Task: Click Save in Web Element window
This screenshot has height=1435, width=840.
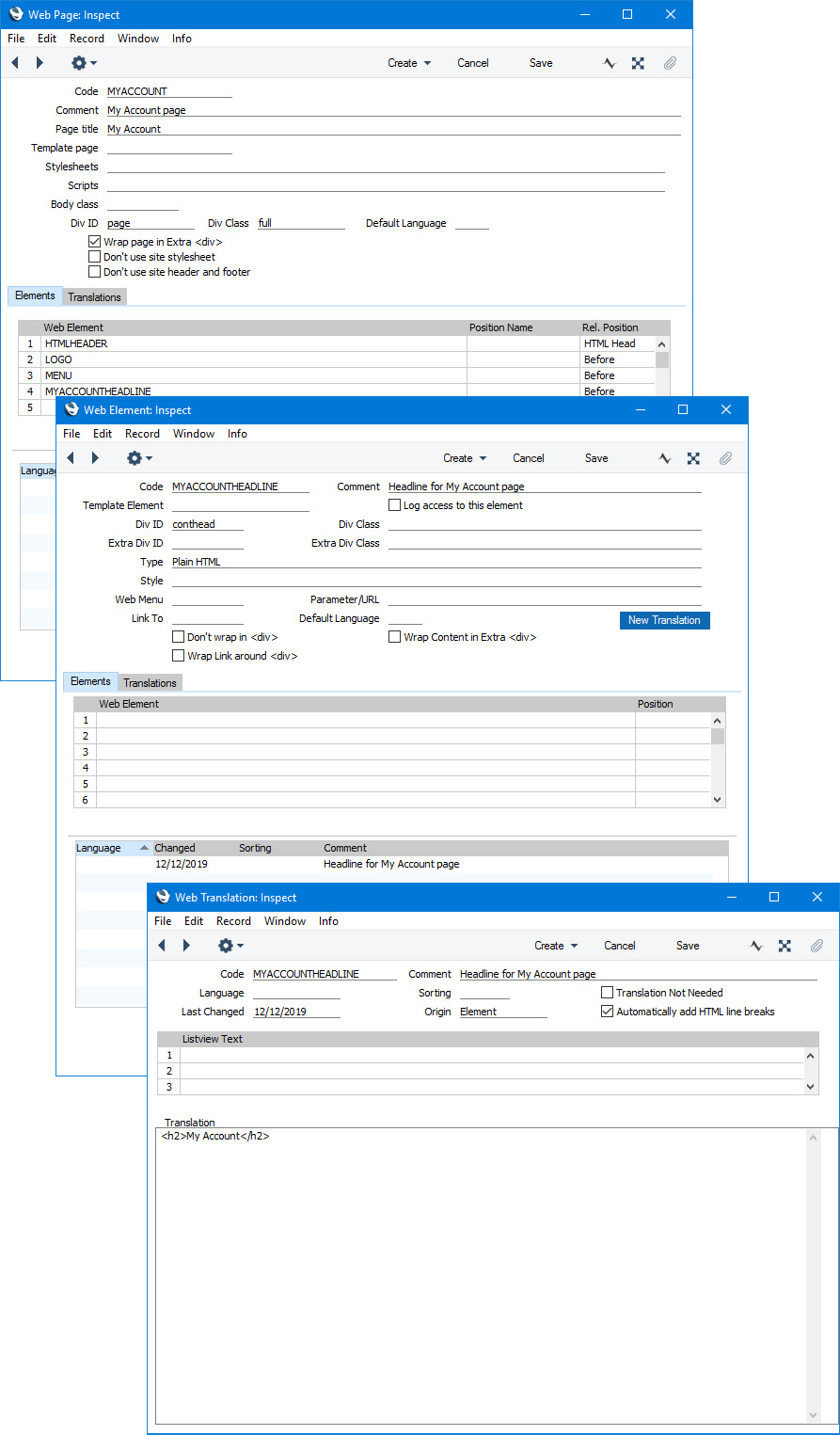Action: point(596,458)
